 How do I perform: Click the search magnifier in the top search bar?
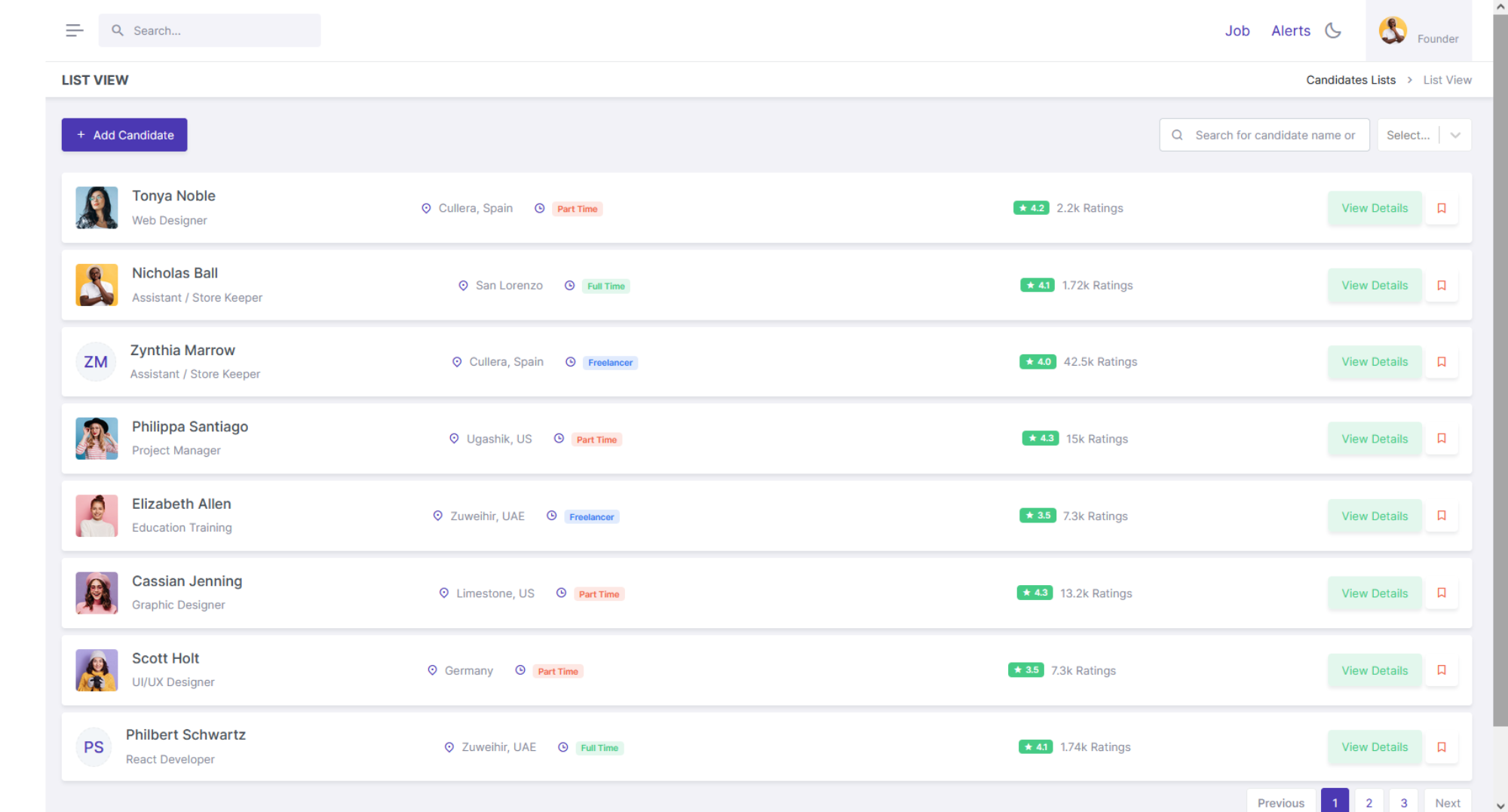118,30
